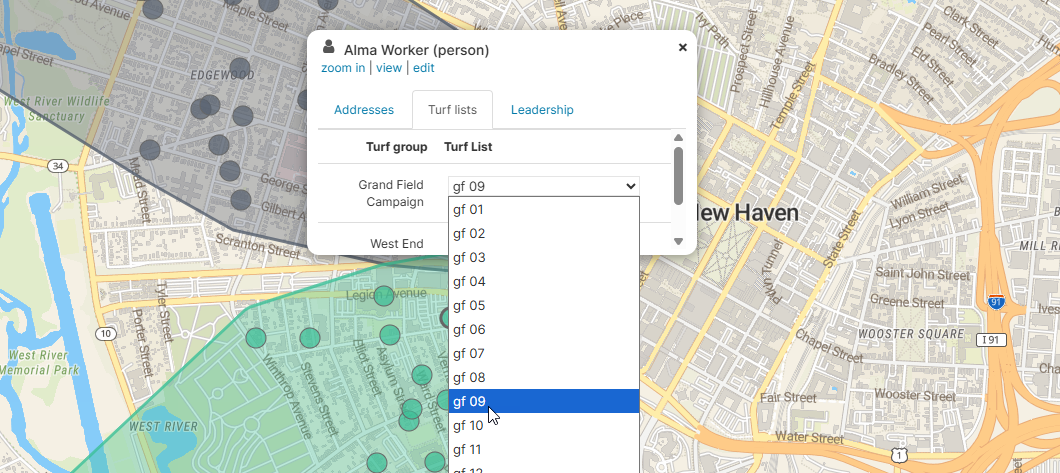
Task: Click the Alma Worker (person) title
Action: tap(416, 50)
